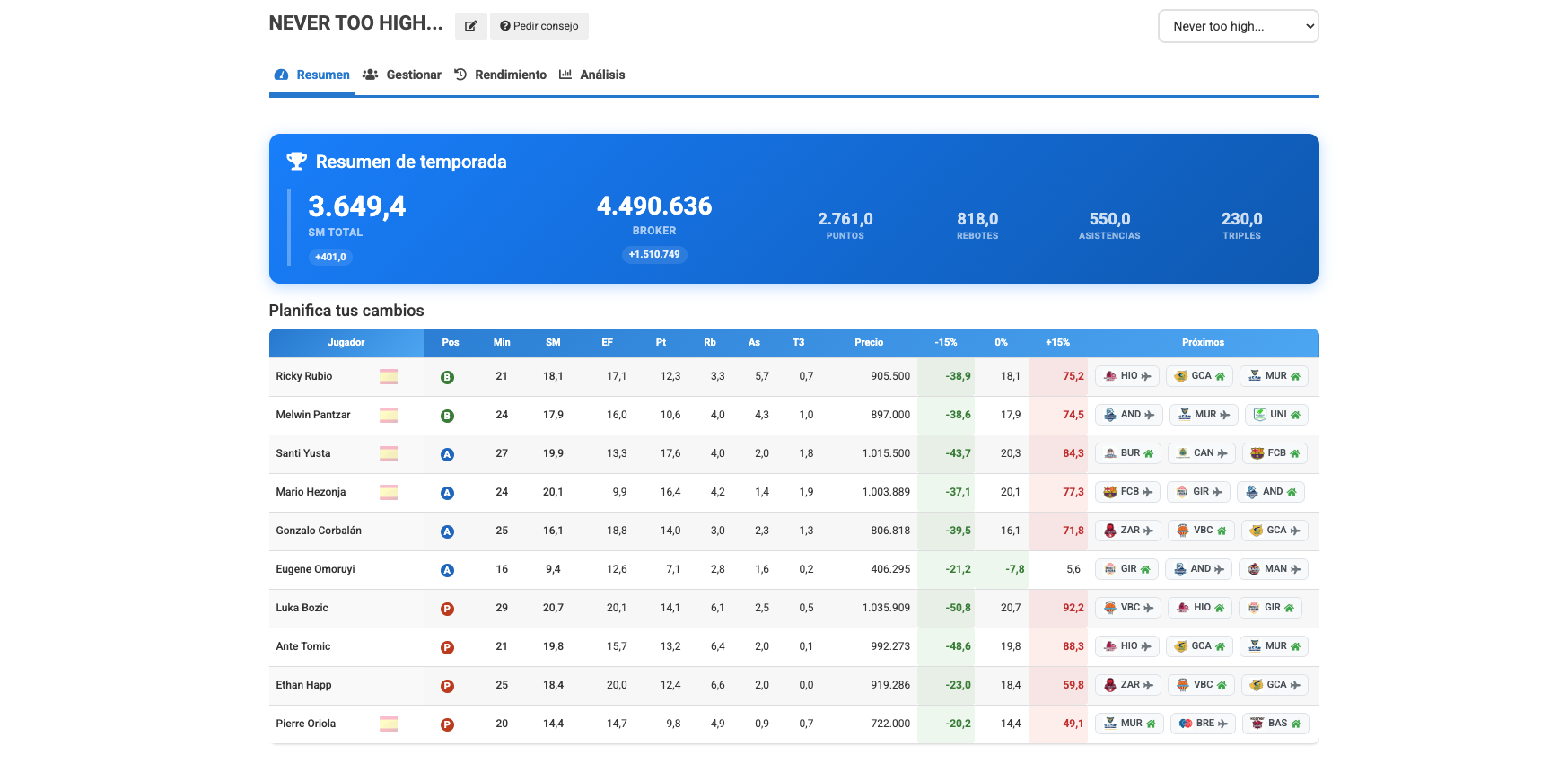Viewport: 1568px width, 764px height.
Task: Click the BAS fixture badge for Pierre Oriola
Action: pyautogui.click(x=1275, y=724)
